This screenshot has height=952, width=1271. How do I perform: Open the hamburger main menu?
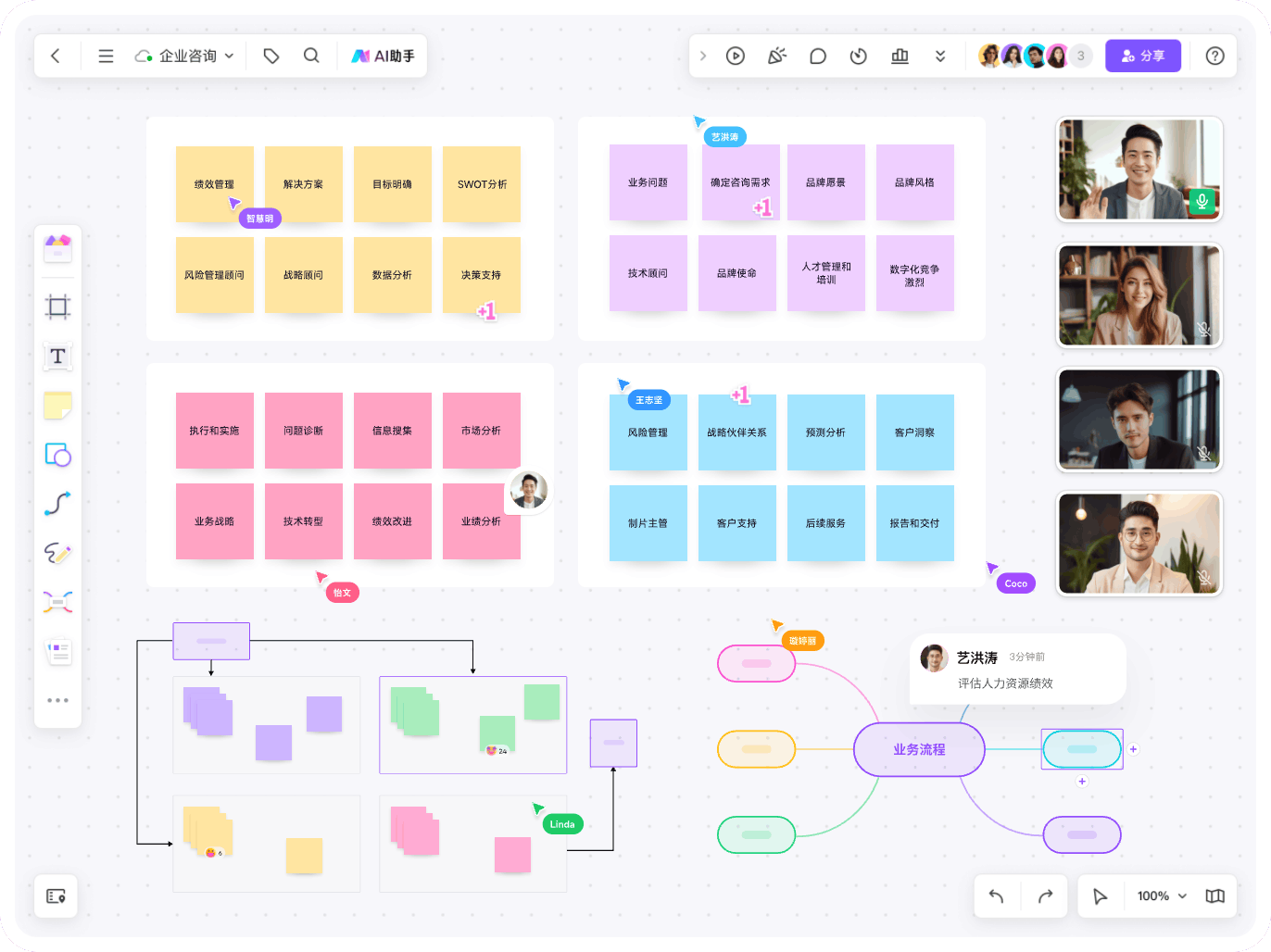(x=106, y=56)
